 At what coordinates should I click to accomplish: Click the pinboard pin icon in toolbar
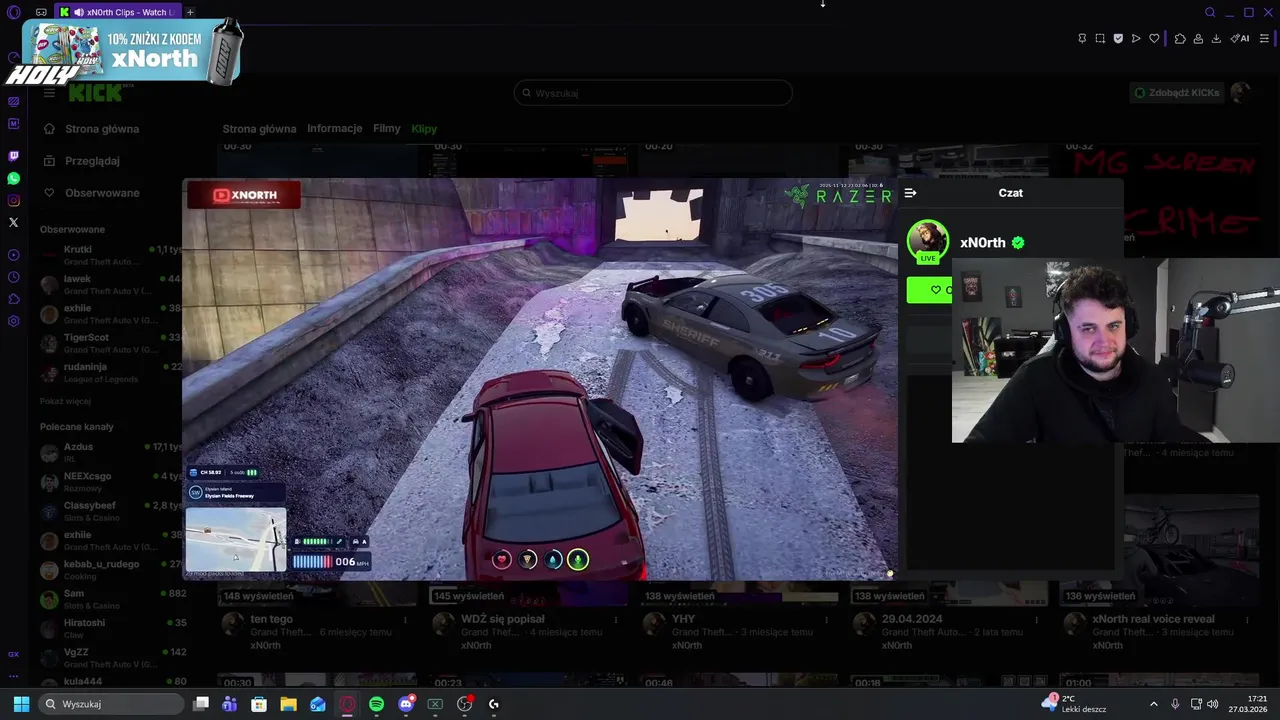click(x=1082, y=39)
